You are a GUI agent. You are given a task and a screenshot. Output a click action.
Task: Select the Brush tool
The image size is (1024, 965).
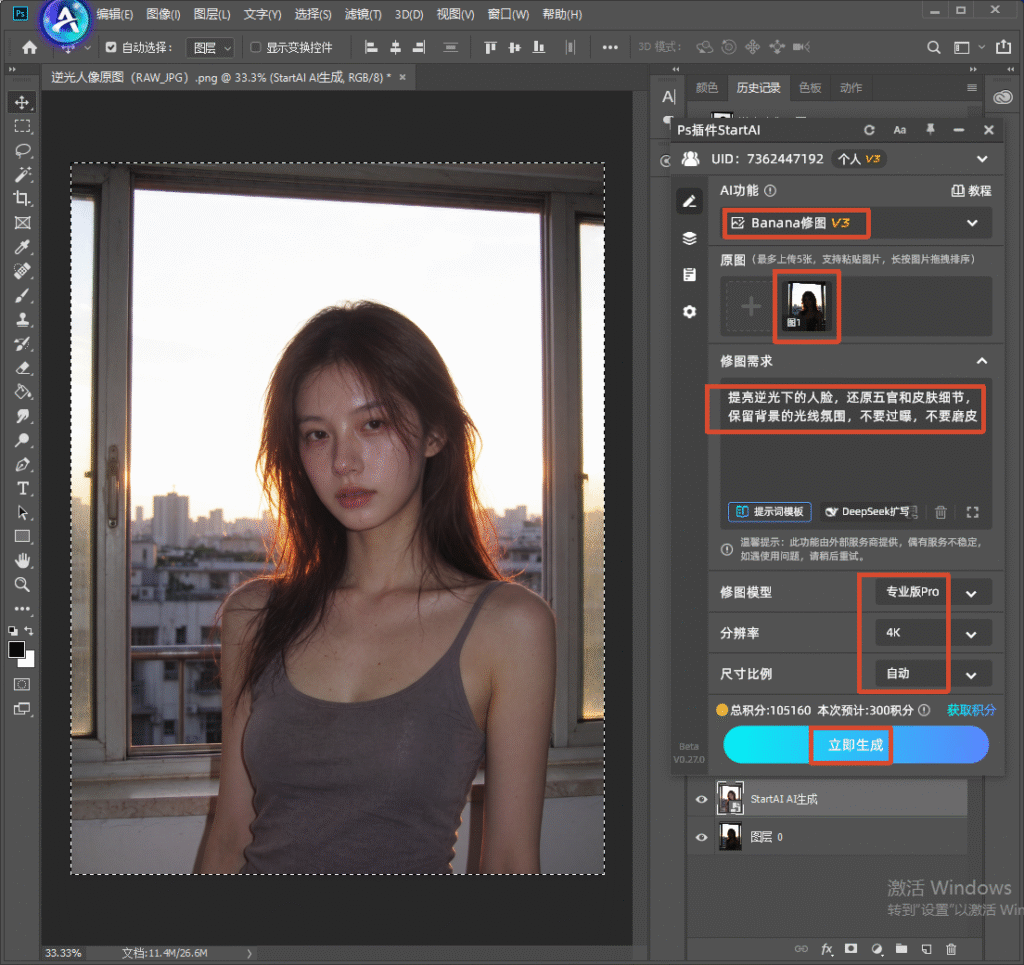click(x=22, y=295)
